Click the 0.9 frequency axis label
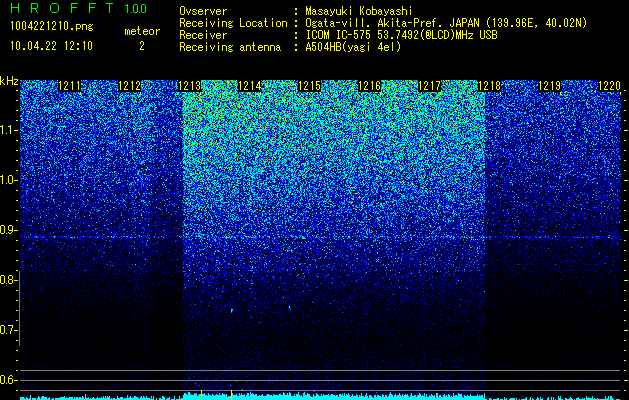 (8, 230)
